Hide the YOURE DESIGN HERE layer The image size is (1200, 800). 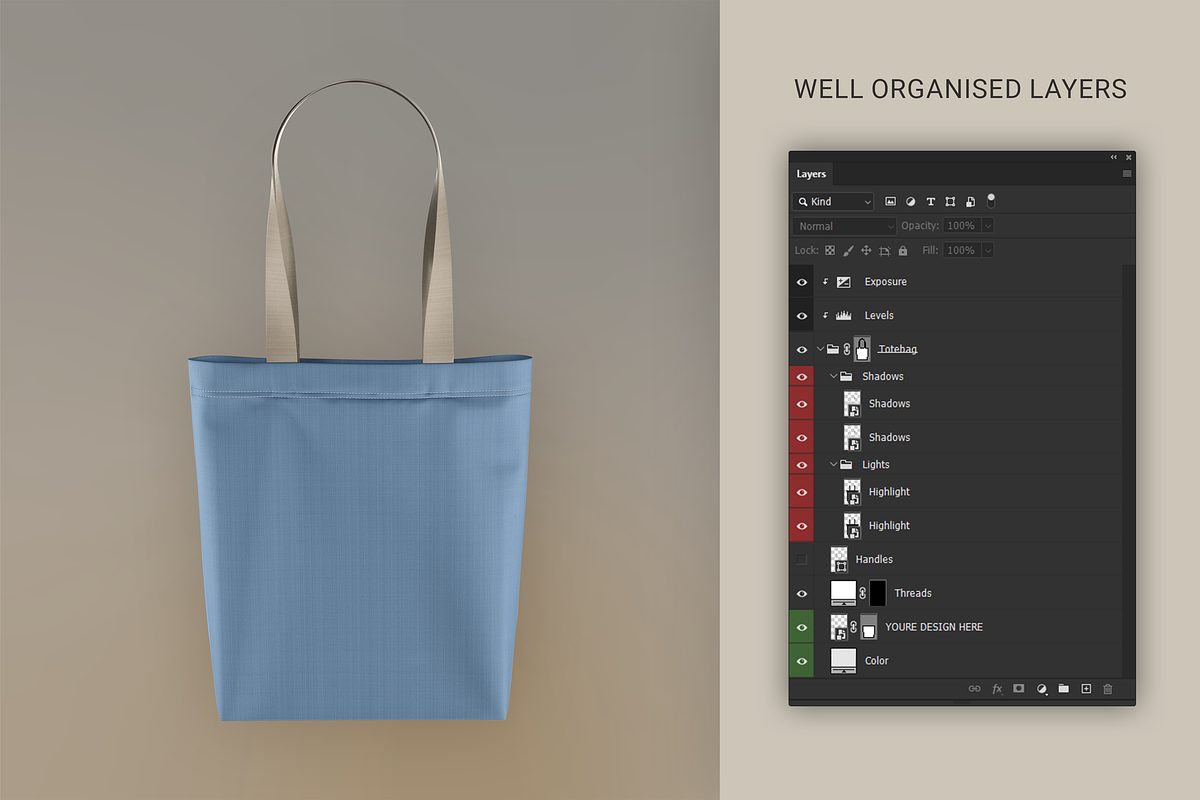(x=801, y=627)
